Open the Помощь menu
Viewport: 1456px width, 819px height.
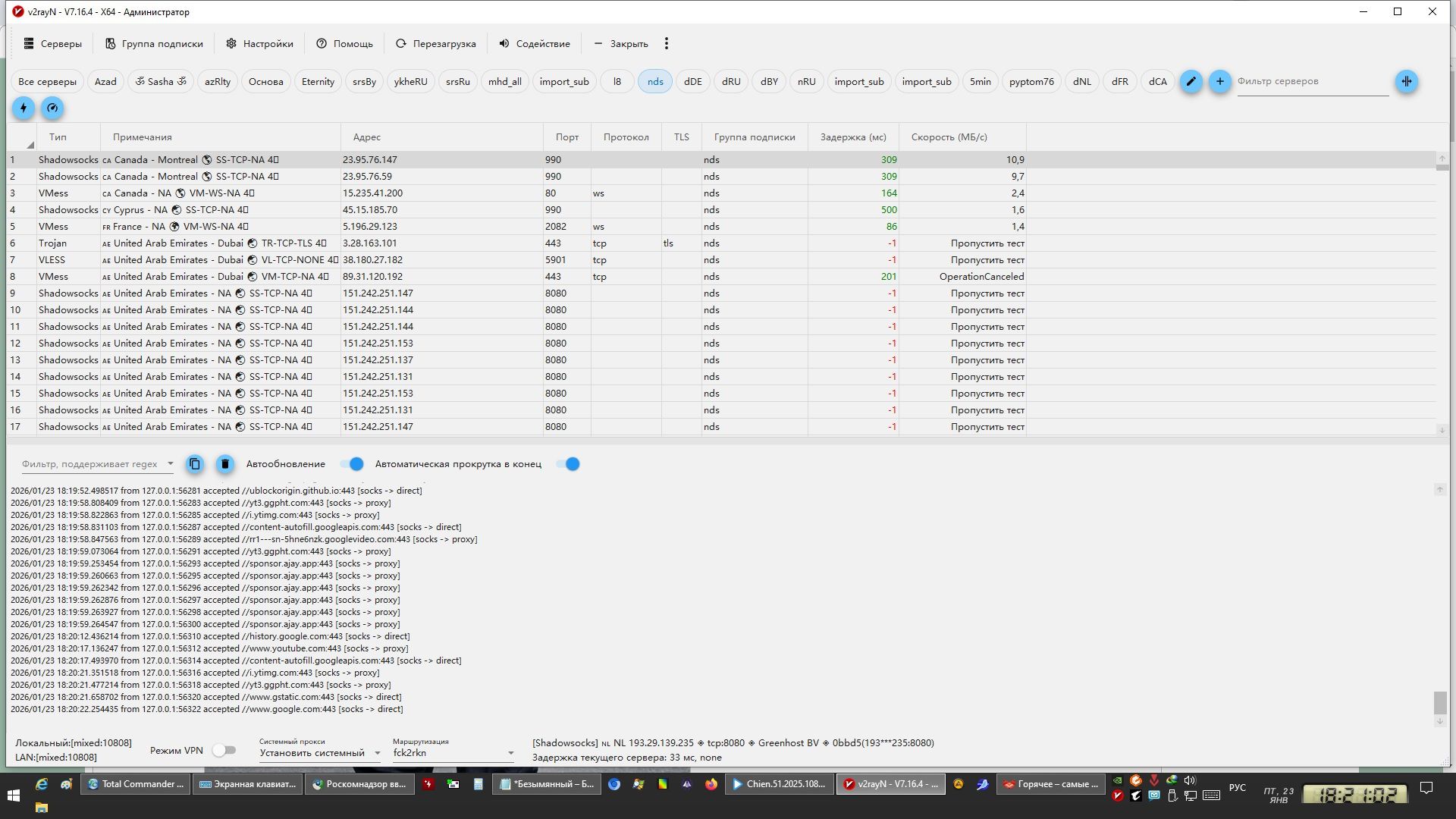(x=344, y=44)
